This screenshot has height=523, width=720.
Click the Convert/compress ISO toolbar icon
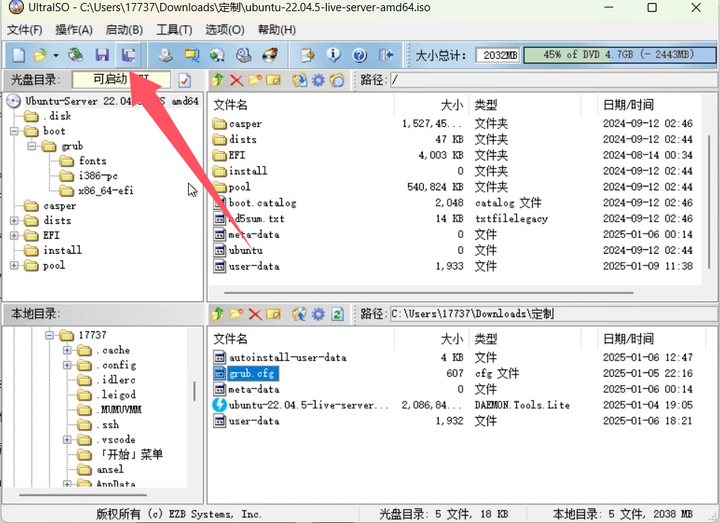pos(191,55)
